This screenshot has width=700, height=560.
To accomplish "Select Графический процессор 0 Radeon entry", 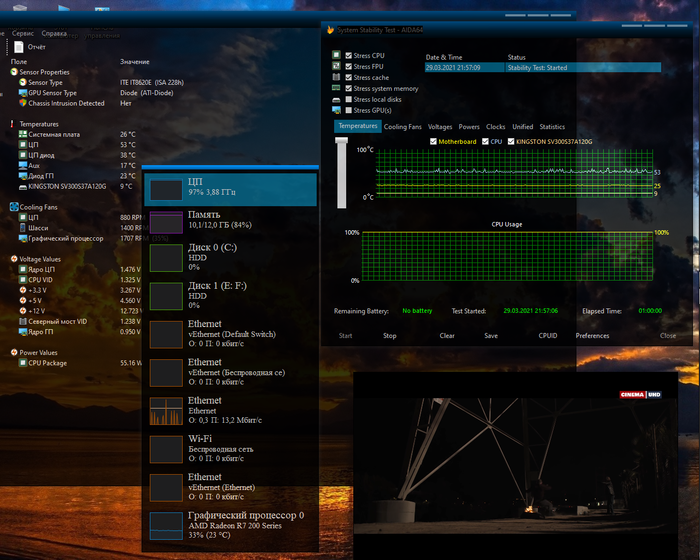I will (230, 525).
